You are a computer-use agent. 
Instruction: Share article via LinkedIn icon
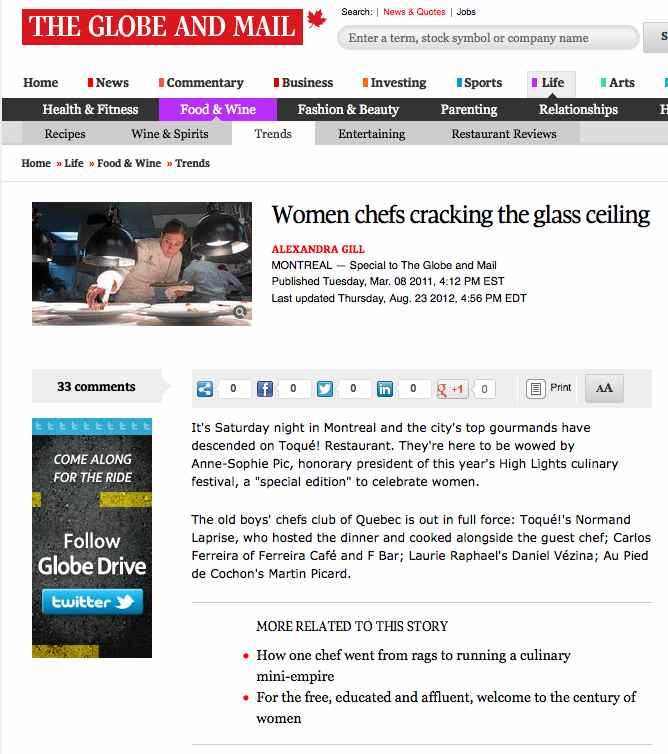[x=385, y=389]
